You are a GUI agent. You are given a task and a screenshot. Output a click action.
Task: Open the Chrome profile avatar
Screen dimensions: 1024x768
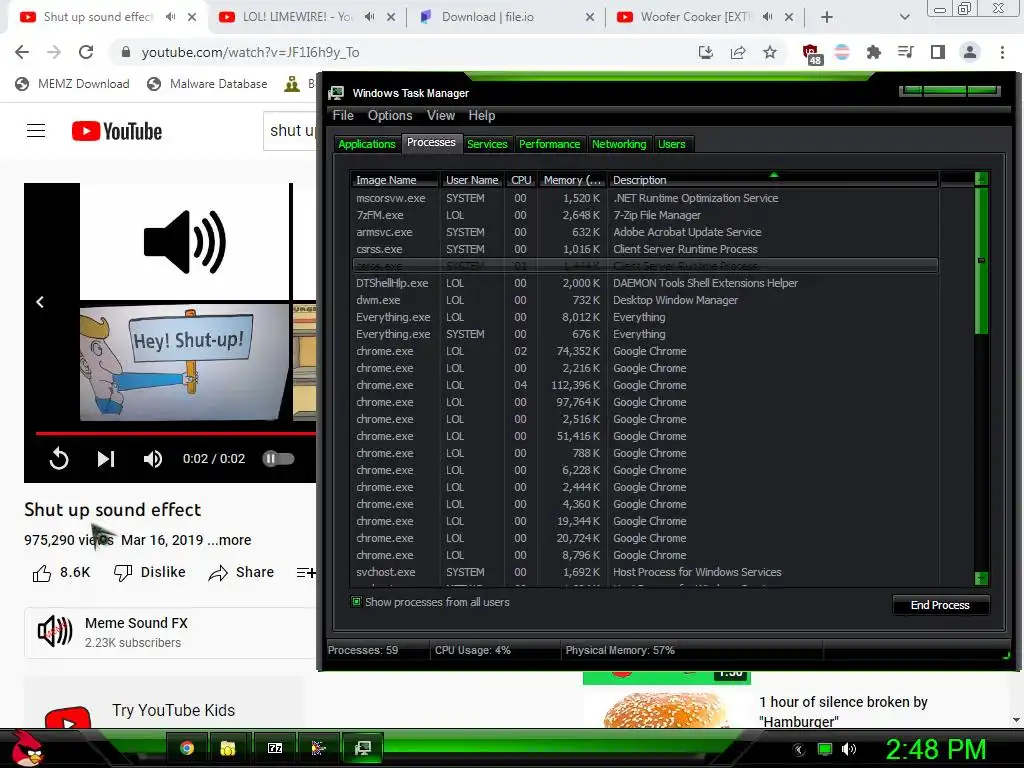pos(970,52)
